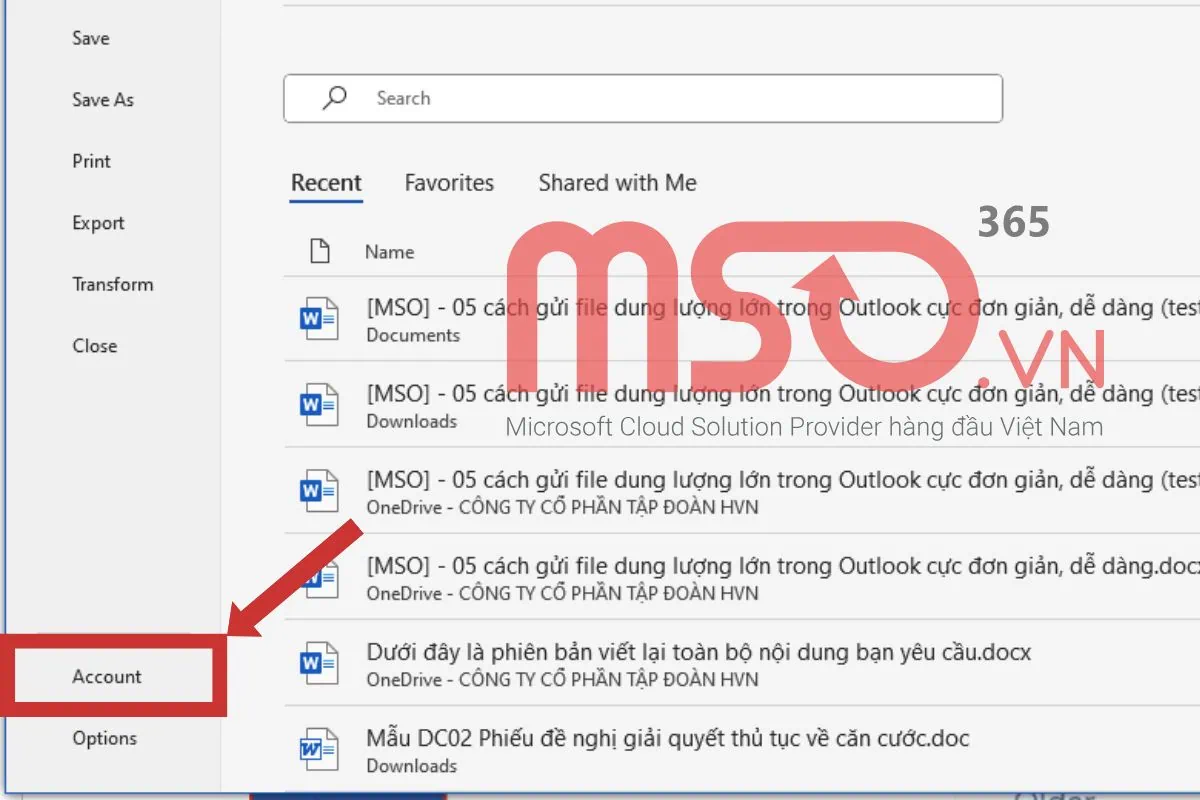Select the Recent tab
1200x800 pixels.
(x=326, y=183)
